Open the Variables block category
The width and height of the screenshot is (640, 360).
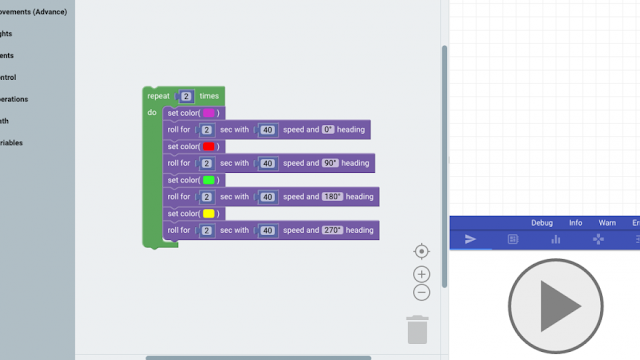pos(11,143)
